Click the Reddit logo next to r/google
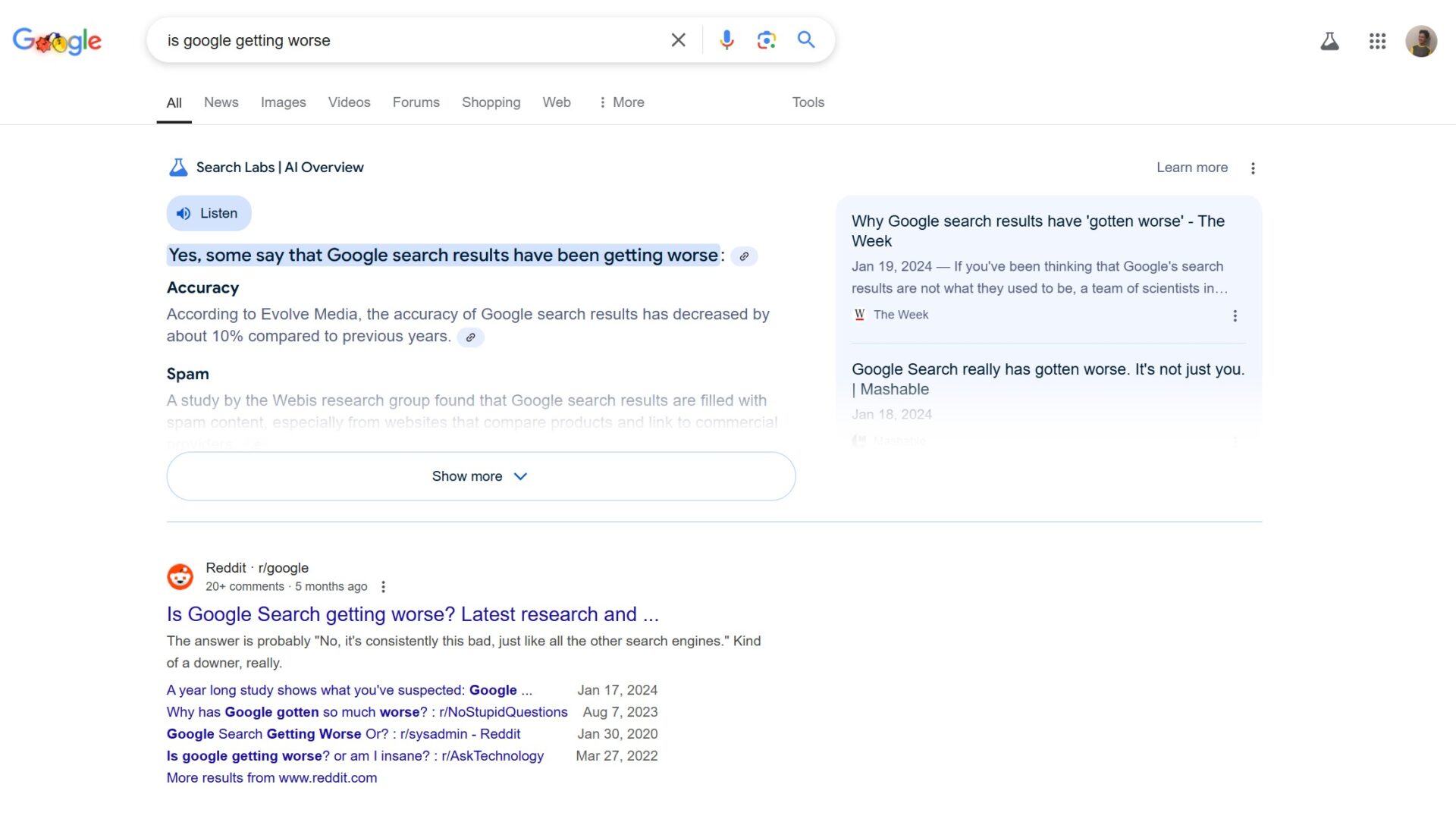1456x819 pixels. [180, 576]
